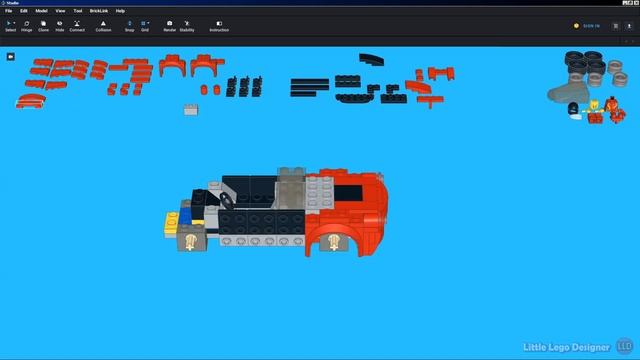Click the SIGN IN link
The image size is (640, 360).
(591, 26)
